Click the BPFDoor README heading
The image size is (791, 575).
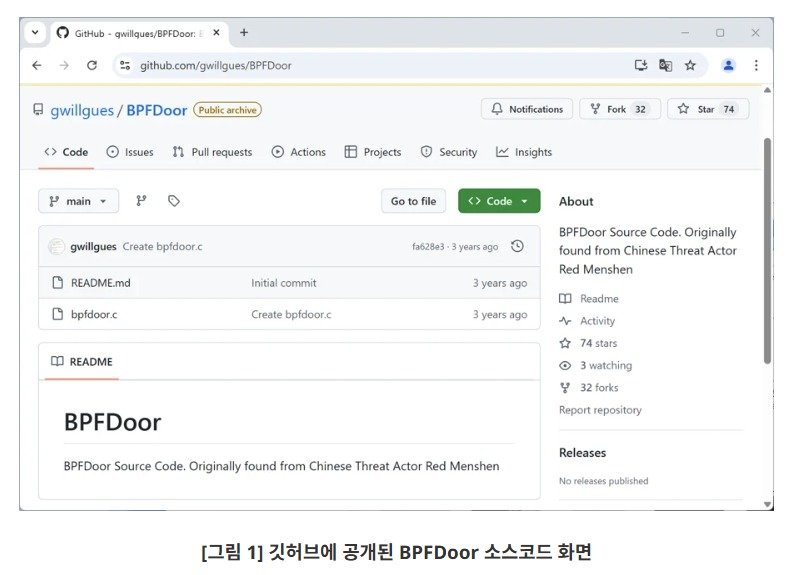tap(112, 422)
